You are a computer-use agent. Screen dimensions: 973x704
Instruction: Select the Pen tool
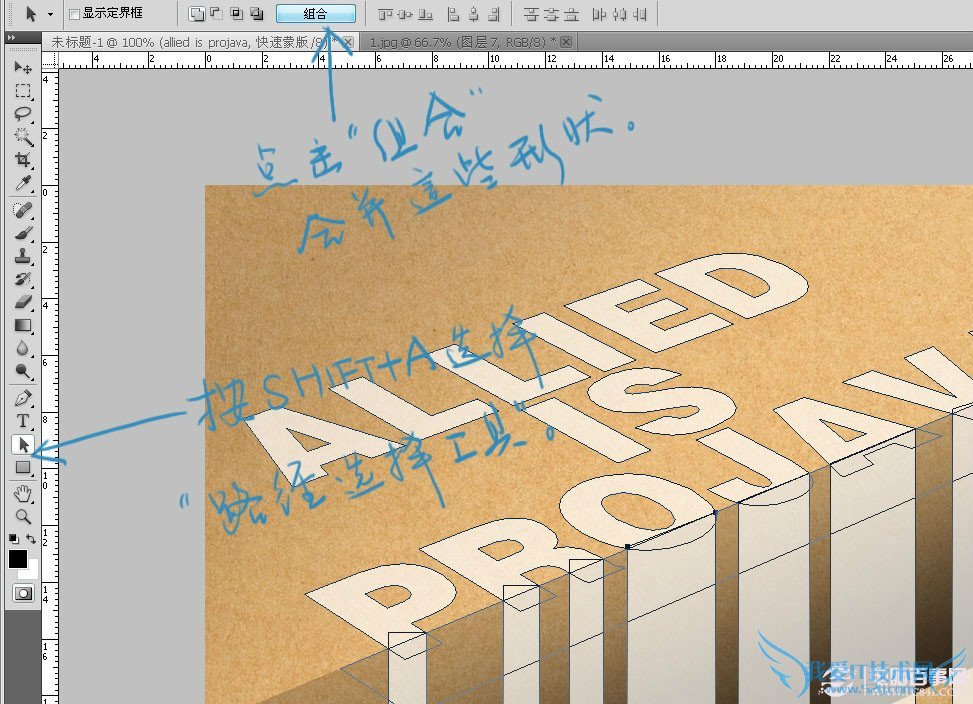[x=23, y=398]
